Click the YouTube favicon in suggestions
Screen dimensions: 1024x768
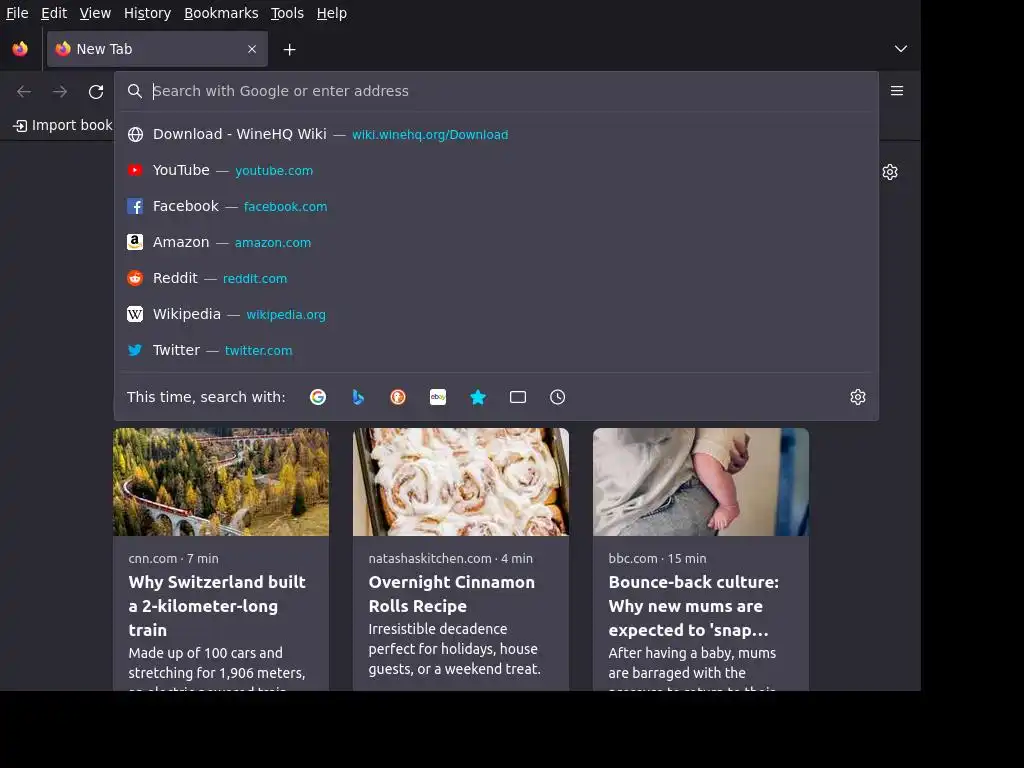(x=135, y=170)
